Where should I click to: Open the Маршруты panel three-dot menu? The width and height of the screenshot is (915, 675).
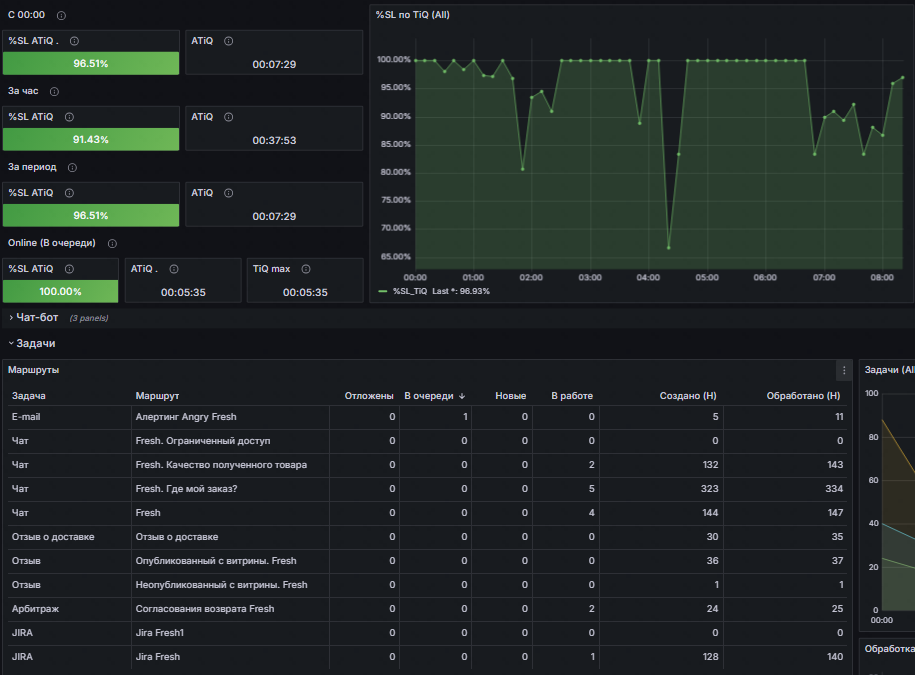(844, 370)
